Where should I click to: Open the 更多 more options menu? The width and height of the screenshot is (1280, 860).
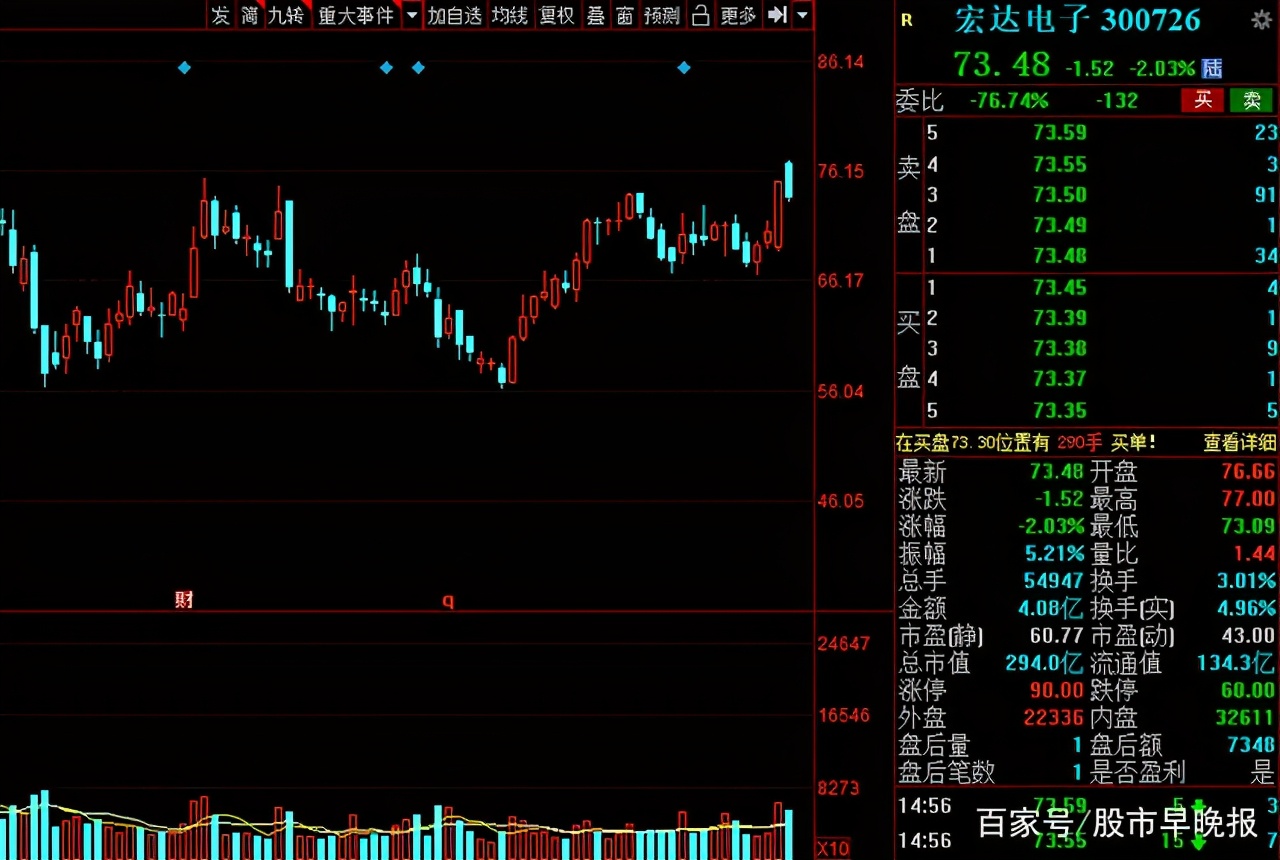[738, 15]
